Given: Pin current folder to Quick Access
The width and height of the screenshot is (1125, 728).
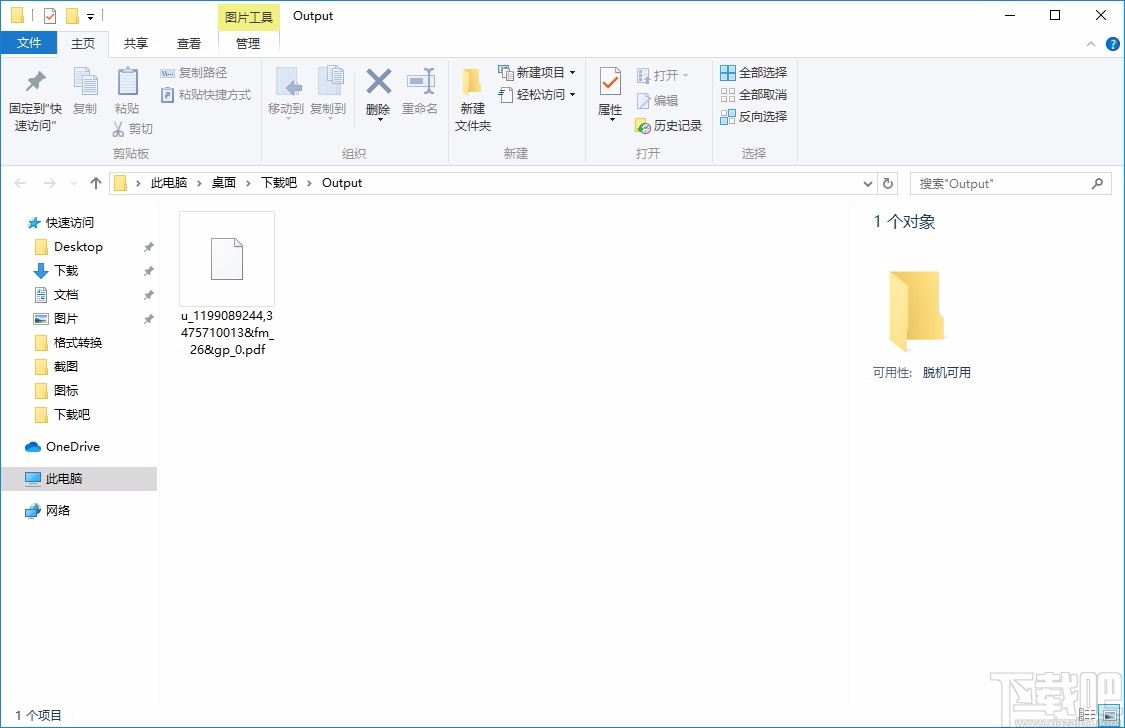Looking at the screenshot, I should coord(34,95).
